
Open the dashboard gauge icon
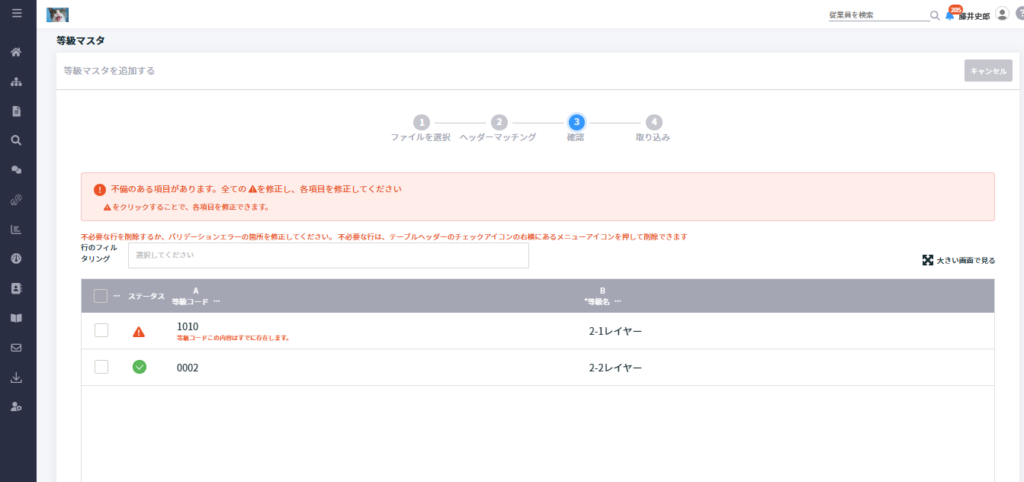17,259
